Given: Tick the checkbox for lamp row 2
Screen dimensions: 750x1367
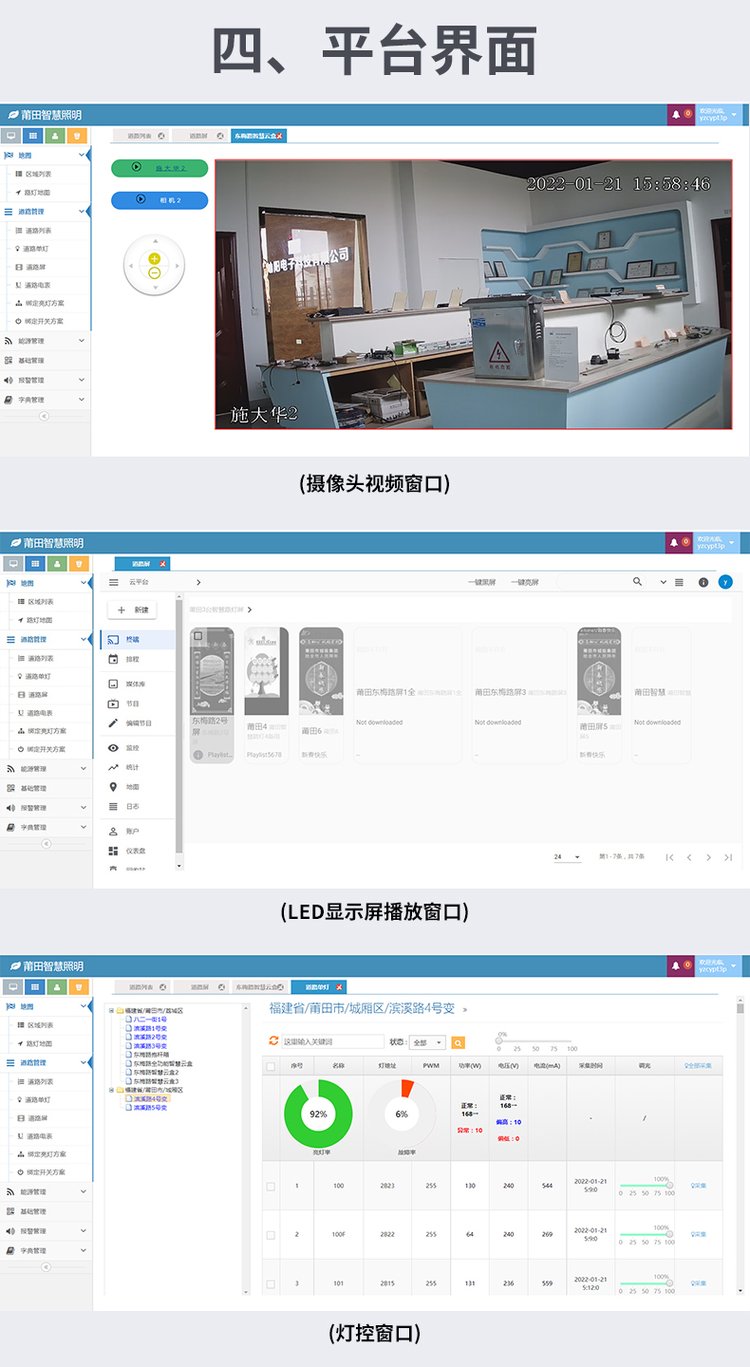Looking at the screenshot, I should point(270,1235).
